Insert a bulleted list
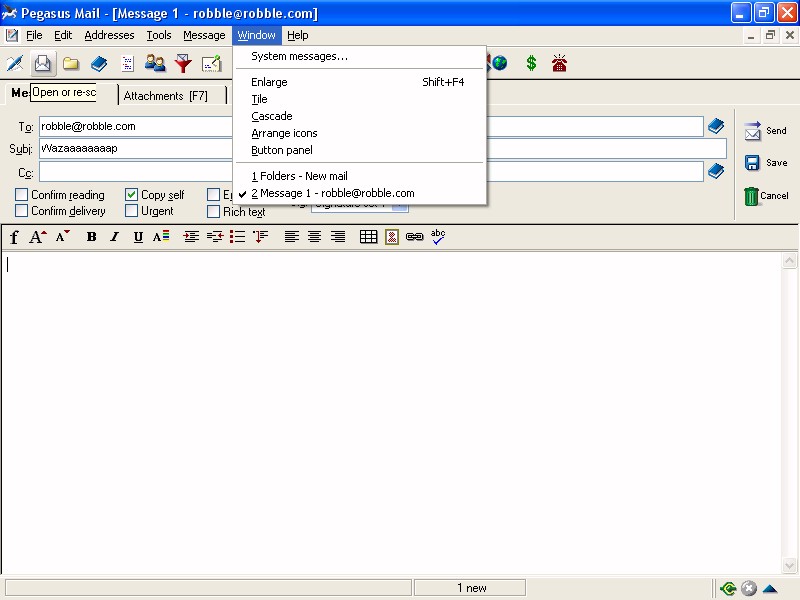Viewport: 800px width, 600px height. pyautogui.click(x=237, y=237)
